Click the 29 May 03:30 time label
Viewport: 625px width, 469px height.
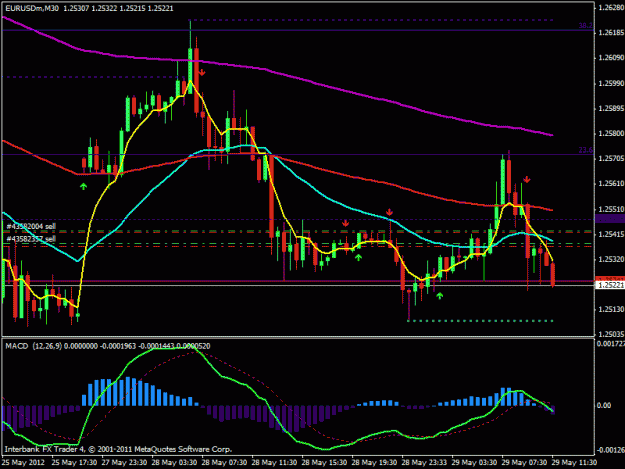click(x=474, y=462)
